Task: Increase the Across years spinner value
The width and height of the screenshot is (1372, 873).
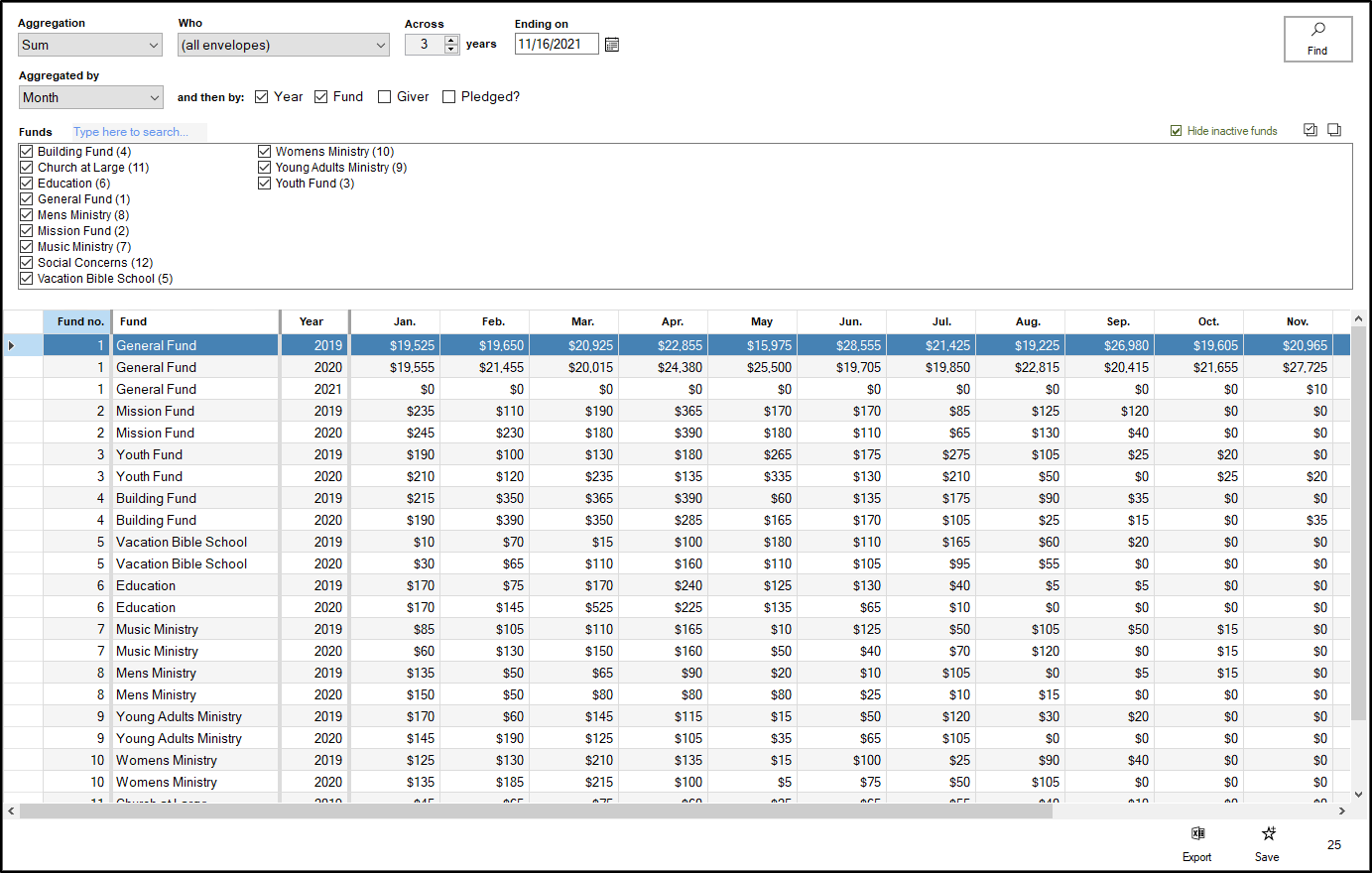Action: tap(452, 40)
